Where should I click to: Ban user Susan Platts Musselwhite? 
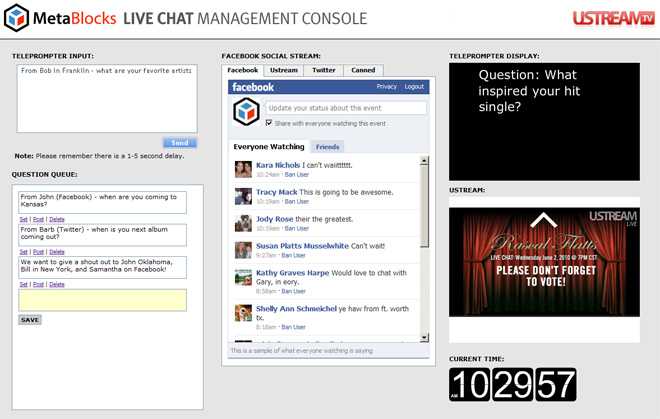pos(293,255)
